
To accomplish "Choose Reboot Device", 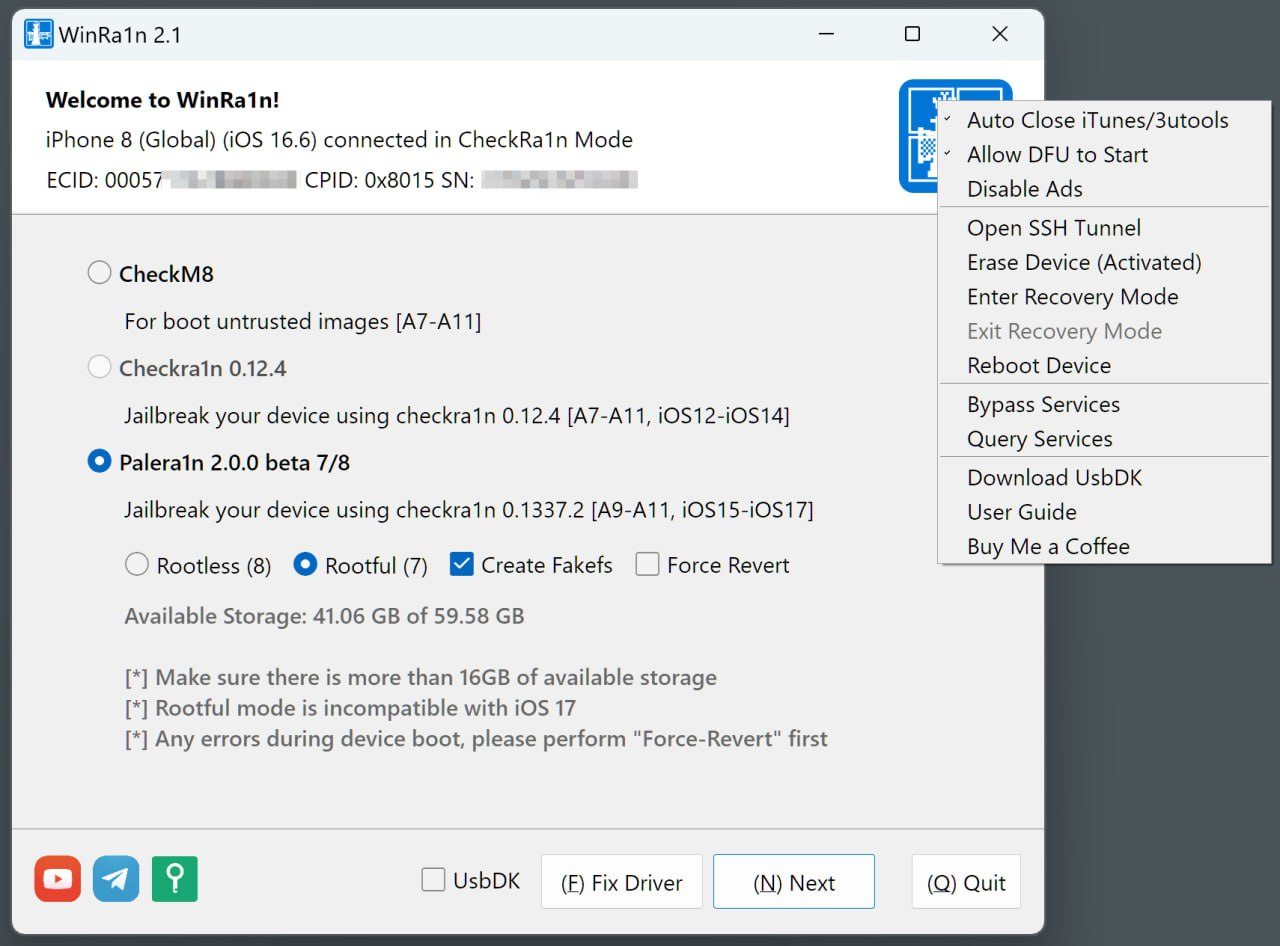I will point(1038,365).
